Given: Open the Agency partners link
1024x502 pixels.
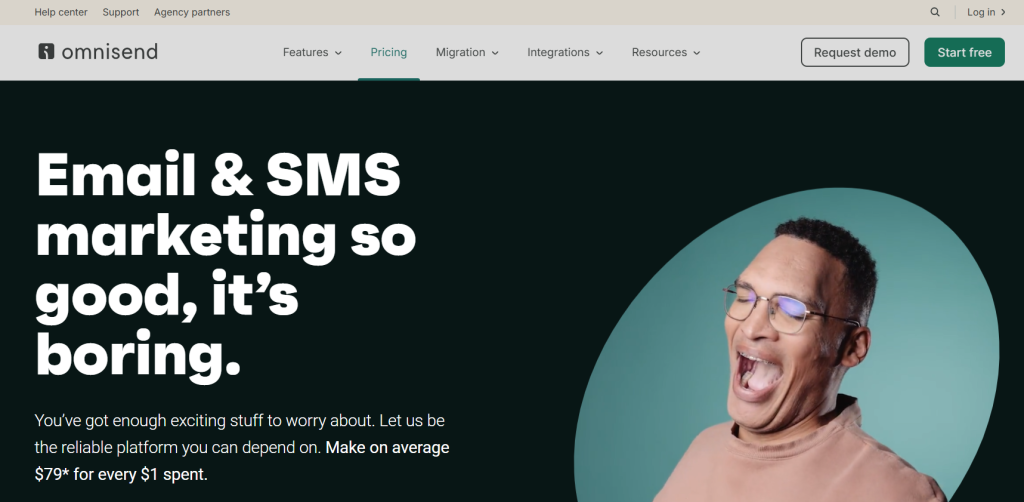Looking at the screenshot, I should click(192, 12).
